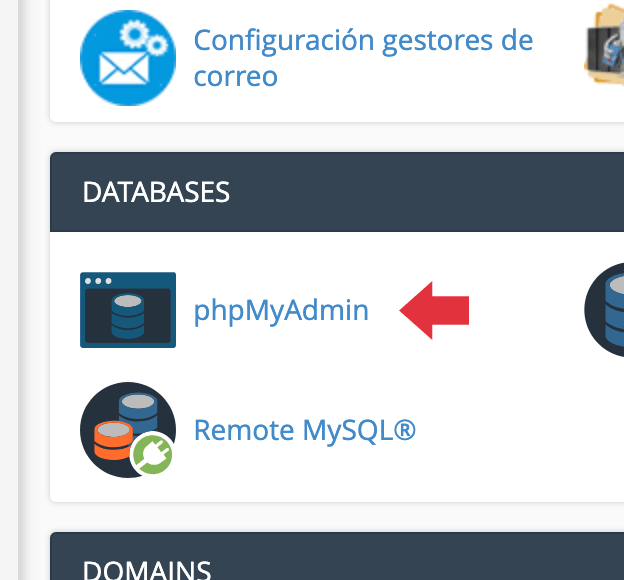Open the cut-off folder icon at top right
Image resolution: width=624 pixels, height=580 pixels.
coord(604,46)
